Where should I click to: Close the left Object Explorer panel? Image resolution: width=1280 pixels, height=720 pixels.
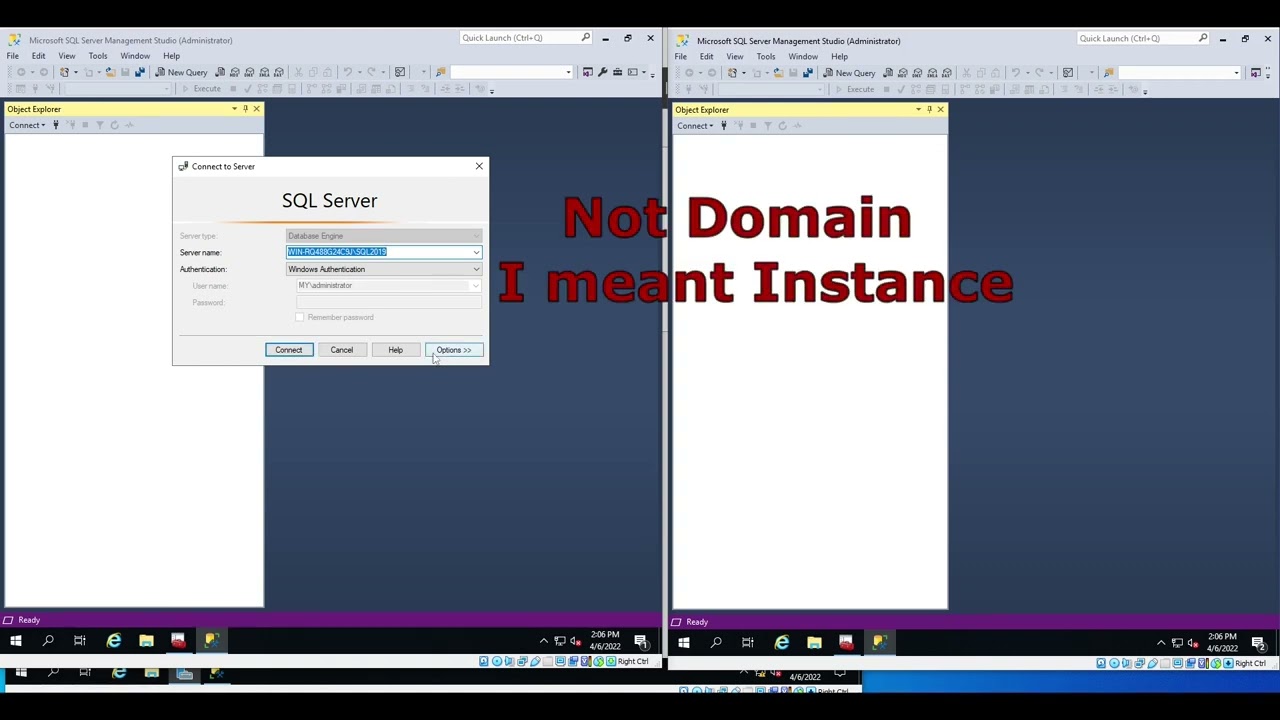256,109
